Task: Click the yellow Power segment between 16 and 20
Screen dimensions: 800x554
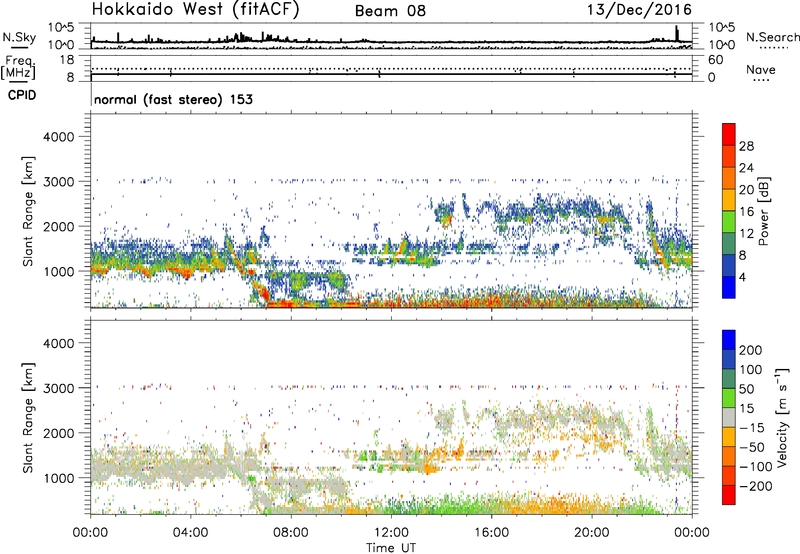Action: pyautogui.click(x=729, y=200)
